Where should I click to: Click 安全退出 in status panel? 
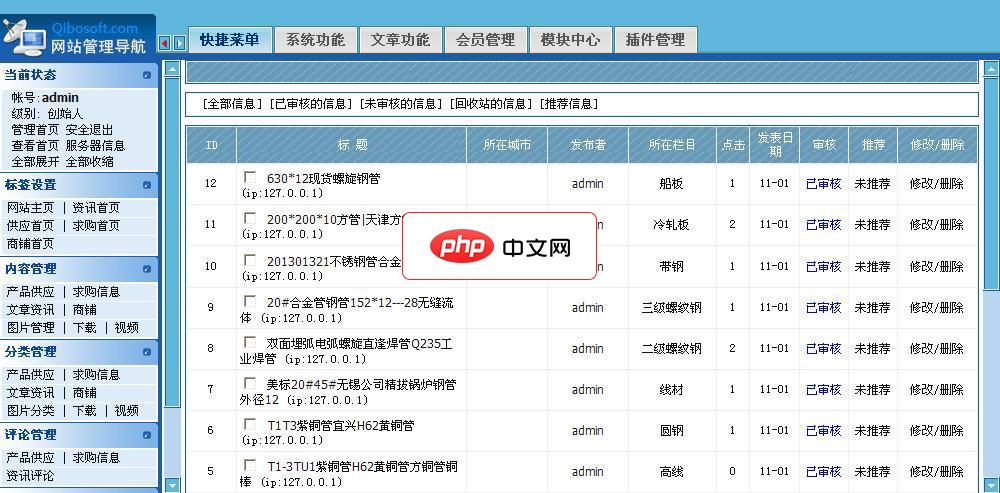coord(89,129)
